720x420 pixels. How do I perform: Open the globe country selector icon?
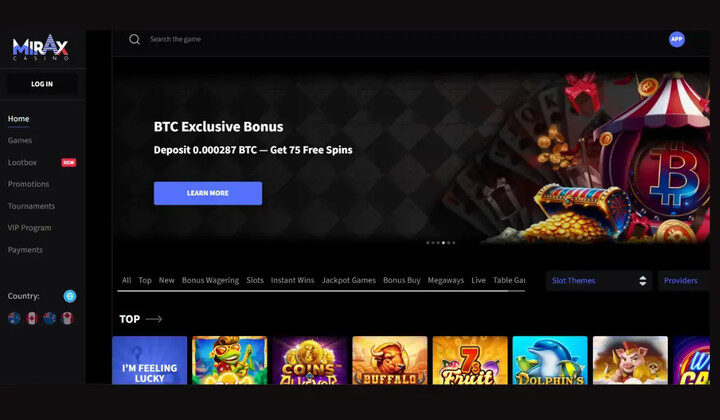click(70, 296)
